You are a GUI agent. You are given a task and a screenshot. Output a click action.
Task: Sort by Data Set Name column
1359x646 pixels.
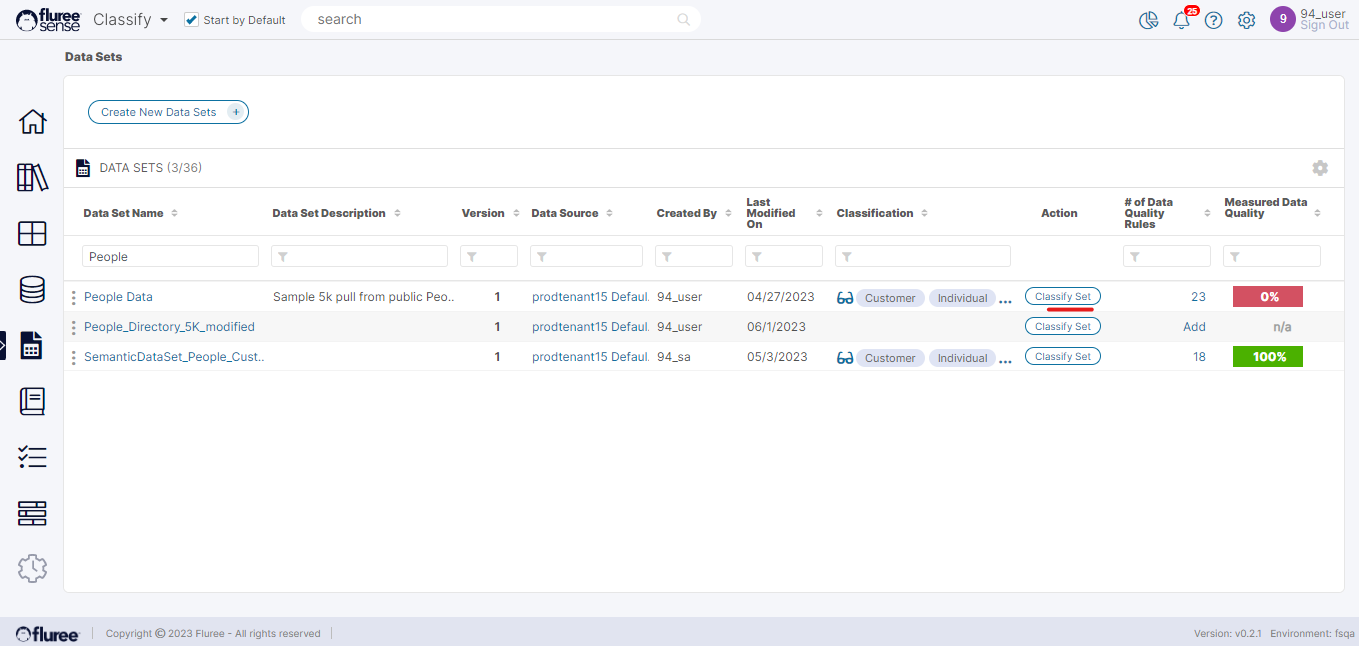(x=175, y=213)
